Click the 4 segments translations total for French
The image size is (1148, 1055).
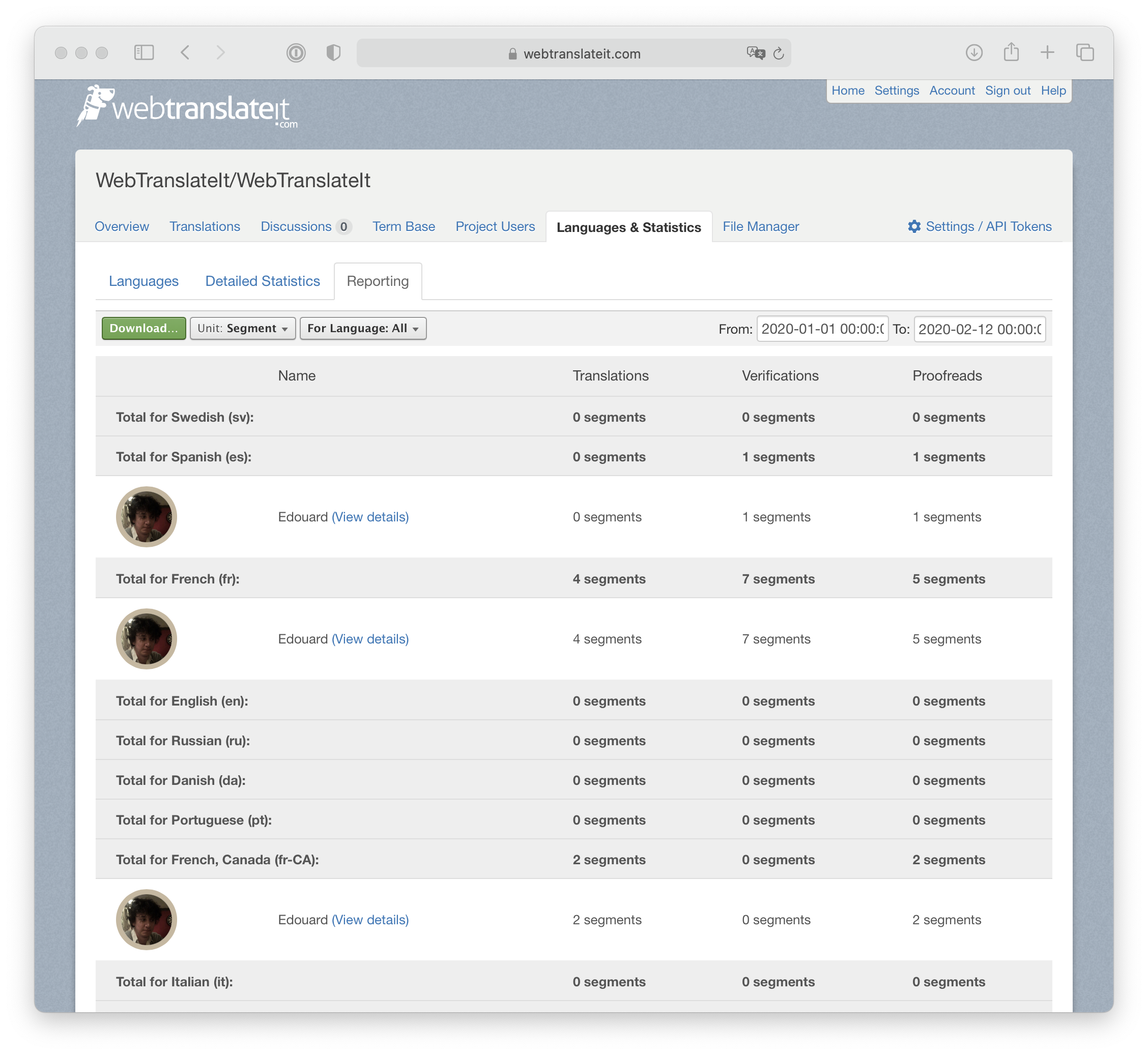[x=610, y=579]
